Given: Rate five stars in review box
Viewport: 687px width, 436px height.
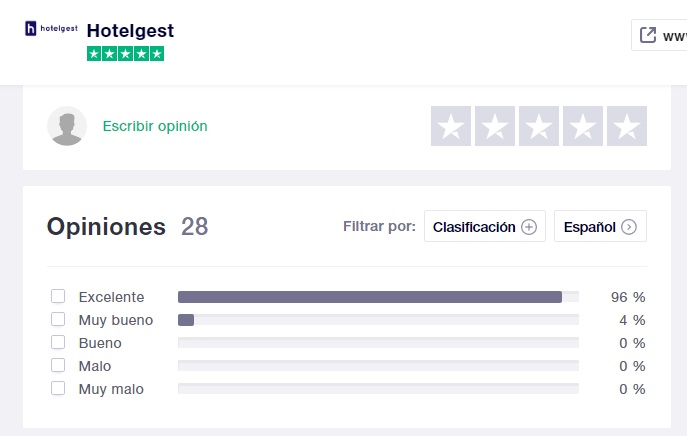Looking at the screenshot, I should 627,127.
